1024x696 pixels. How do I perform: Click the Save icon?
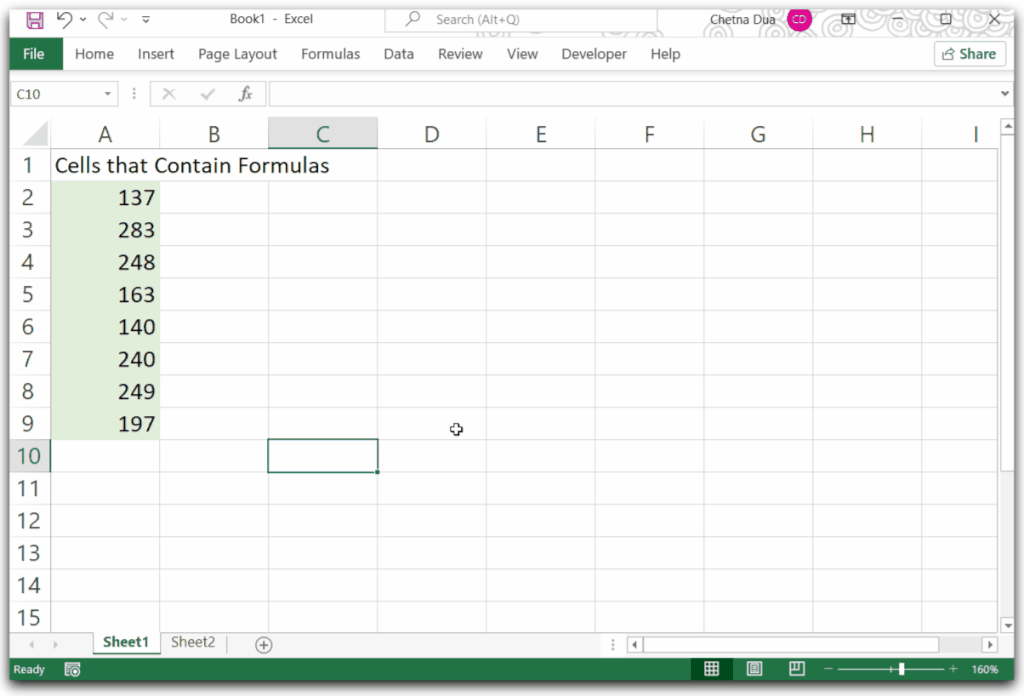(x=33, y=19)
